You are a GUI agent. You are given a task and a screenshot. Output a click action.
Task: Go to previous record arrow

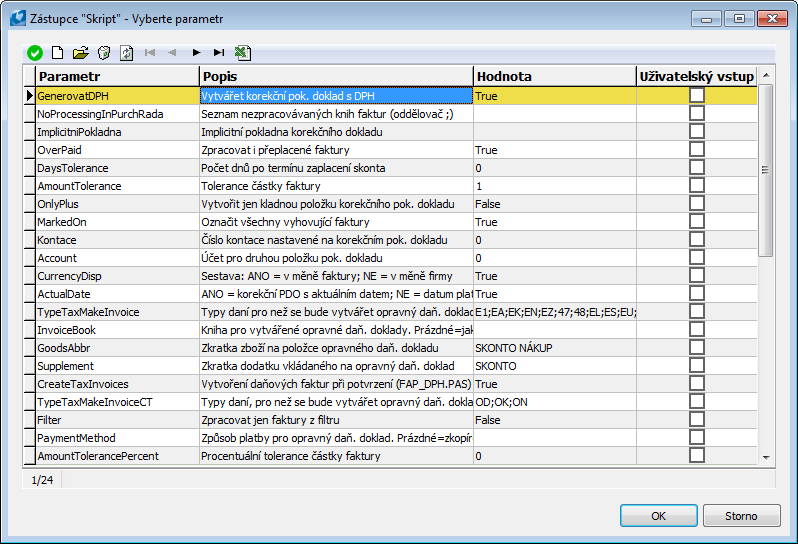coord(172,52)
